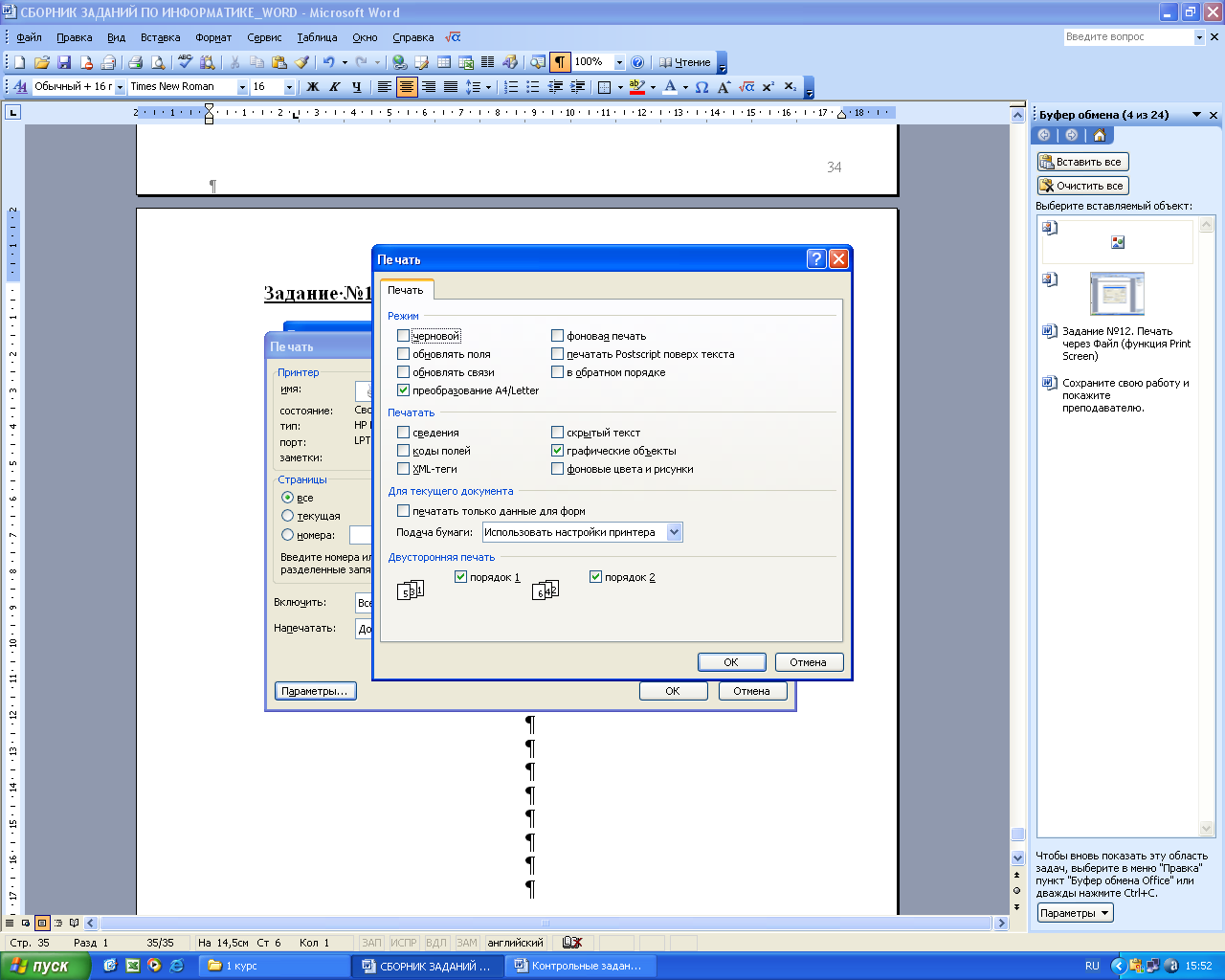Center the paragraph alignment
The height and width of the screenshot is (980, 1225).
tap(407, 87)
